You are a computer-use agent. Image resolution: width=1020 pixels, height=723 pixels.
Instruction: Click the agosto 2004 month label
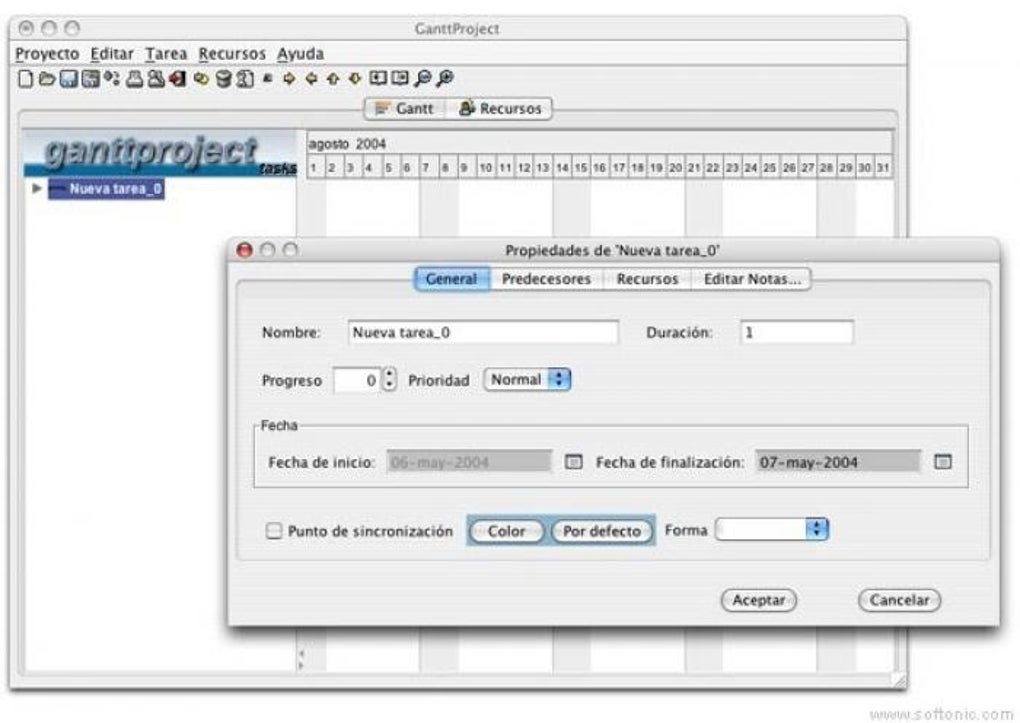click(x=347, y=144)
